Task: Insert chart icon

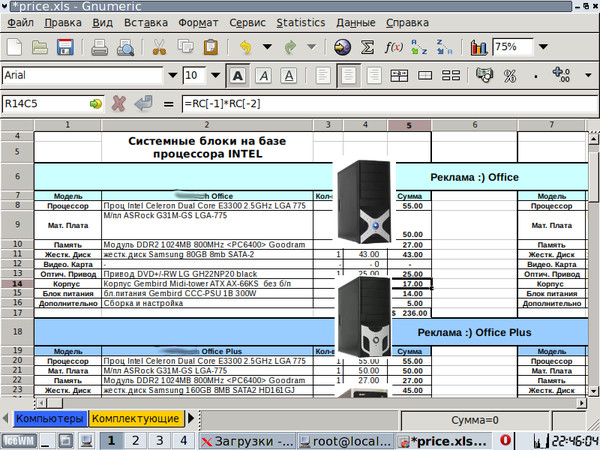Action: click(x=479, y=47)
